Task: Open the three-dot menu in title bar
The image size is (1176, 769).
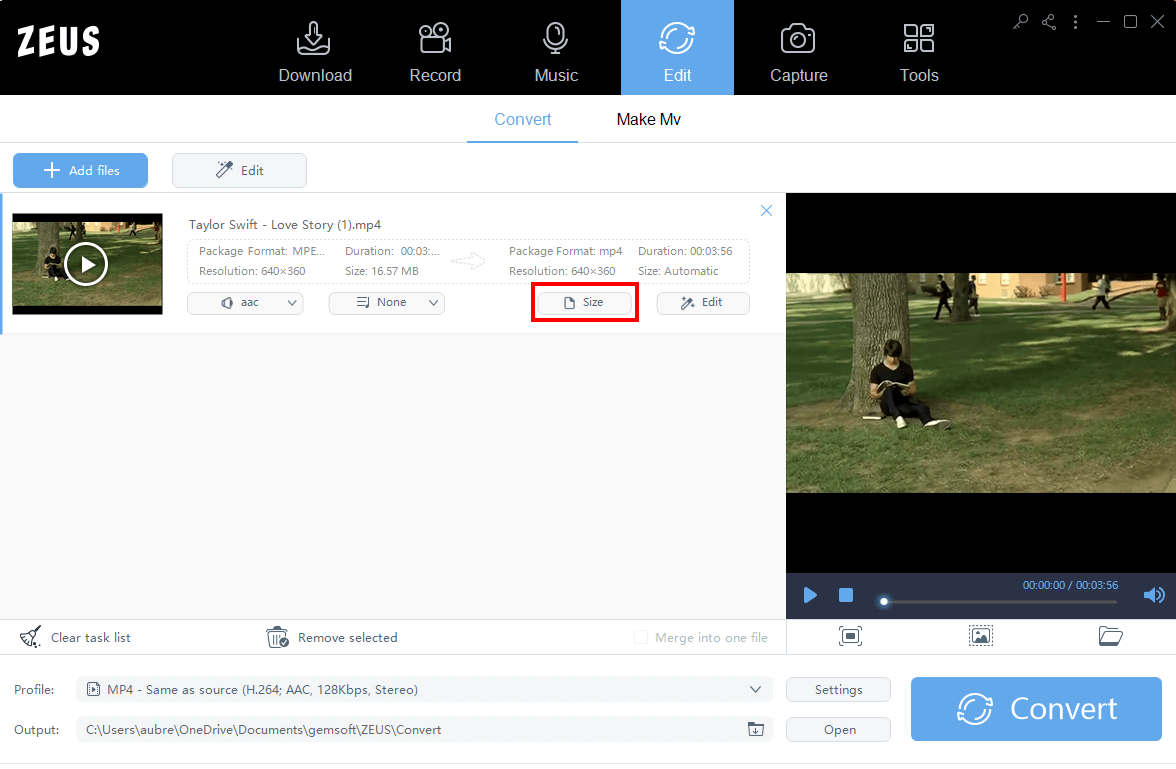Action: [x=1076, y=22]
